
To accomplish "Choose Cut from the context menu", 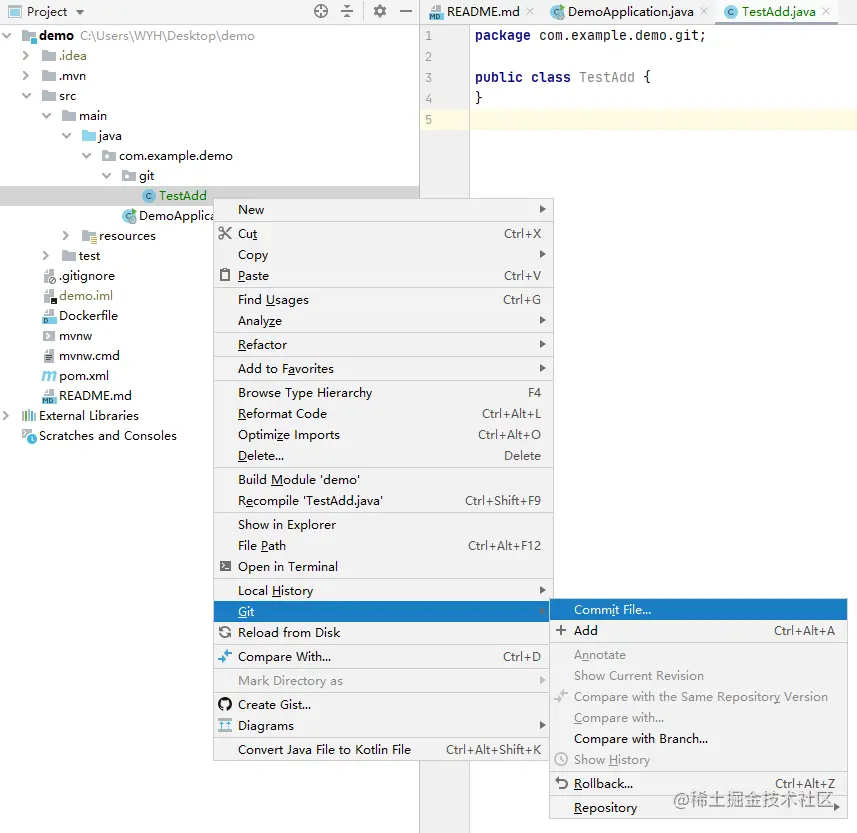I will coord(383,233).
